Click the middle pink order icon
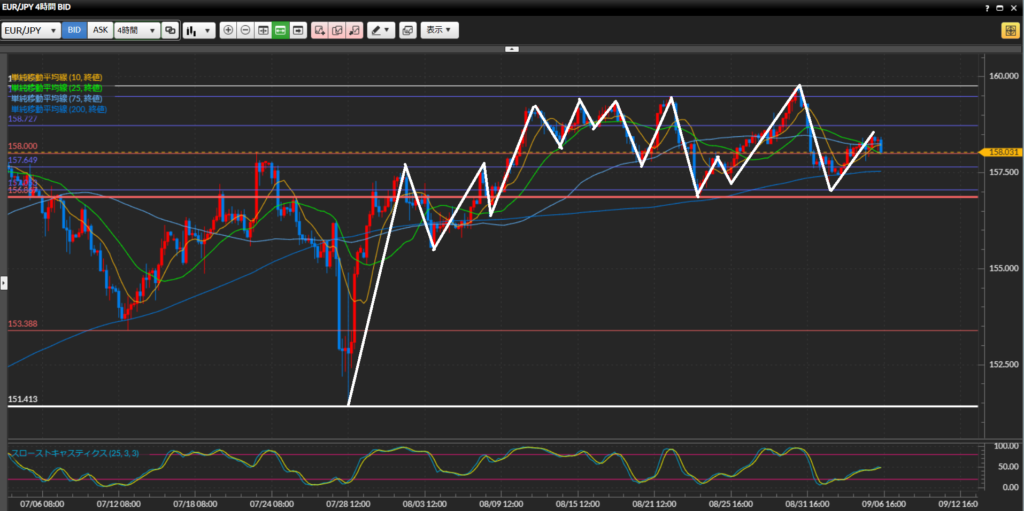 [x=337, y=30]
